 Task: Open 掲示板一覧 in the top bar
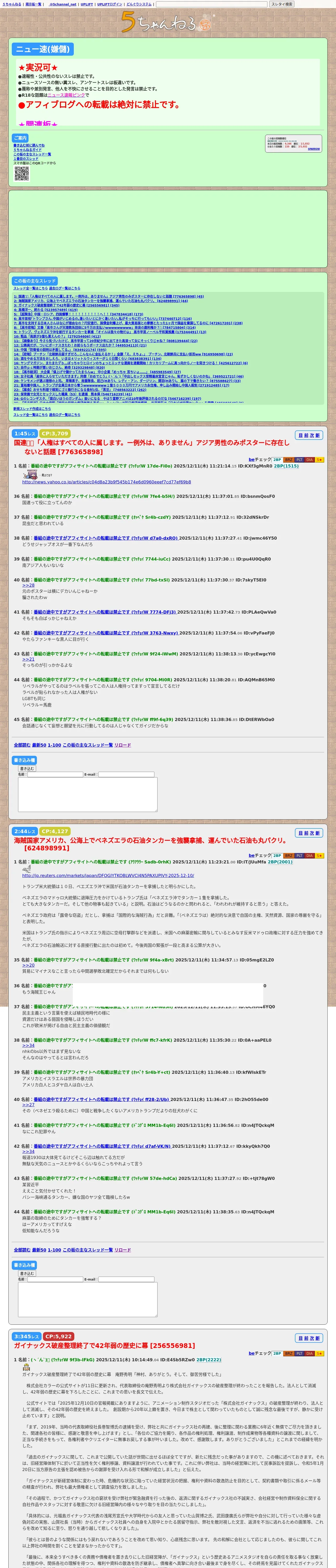click(x=33, y=4)
